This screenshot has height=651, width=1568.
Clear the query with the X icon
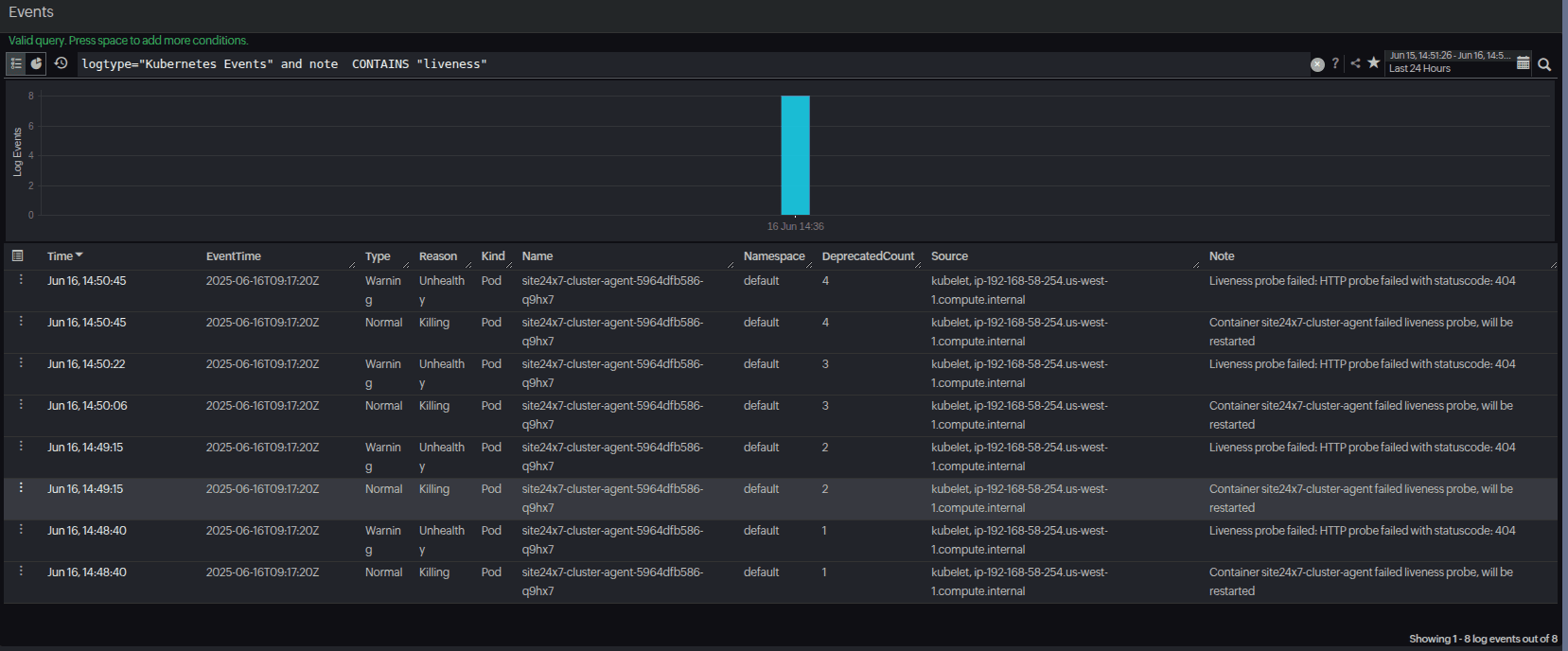coord(1317,64)
